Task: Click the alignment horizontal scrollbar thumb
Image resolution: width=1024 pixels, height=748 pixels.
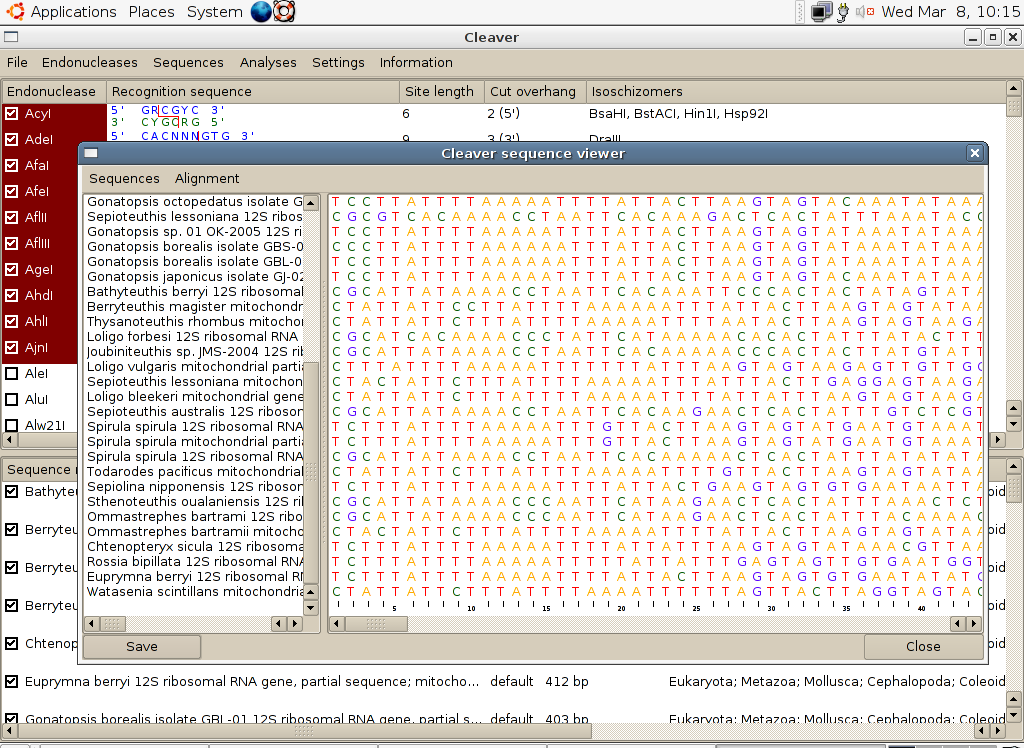Action: 376,624
